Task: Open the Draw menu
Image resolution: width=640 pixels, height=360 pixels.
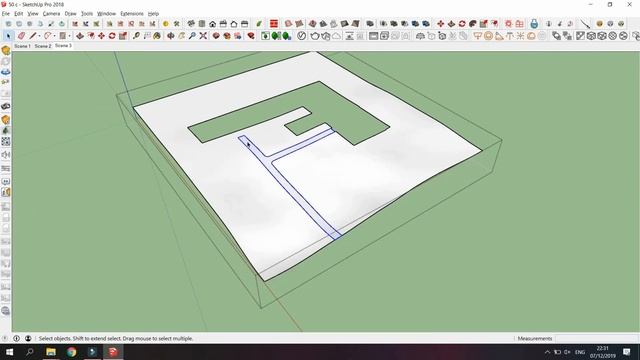Action: (71, 13)
